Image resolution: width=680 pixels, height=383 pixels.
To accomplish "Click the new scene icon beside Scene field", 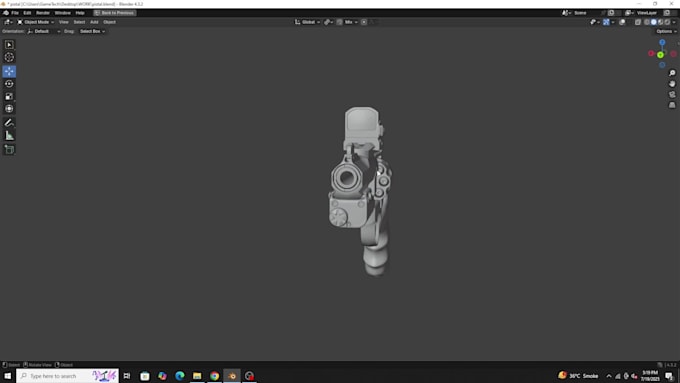I will click(611, 13).
